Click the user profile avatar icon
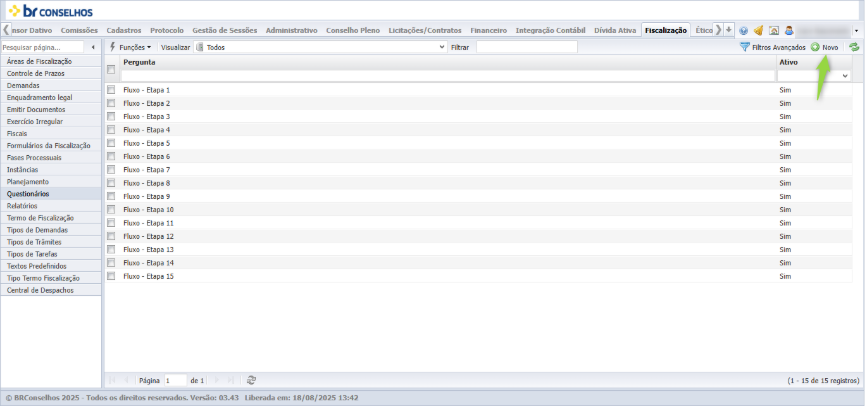865x406 pixels. click(x=789, y=31)
